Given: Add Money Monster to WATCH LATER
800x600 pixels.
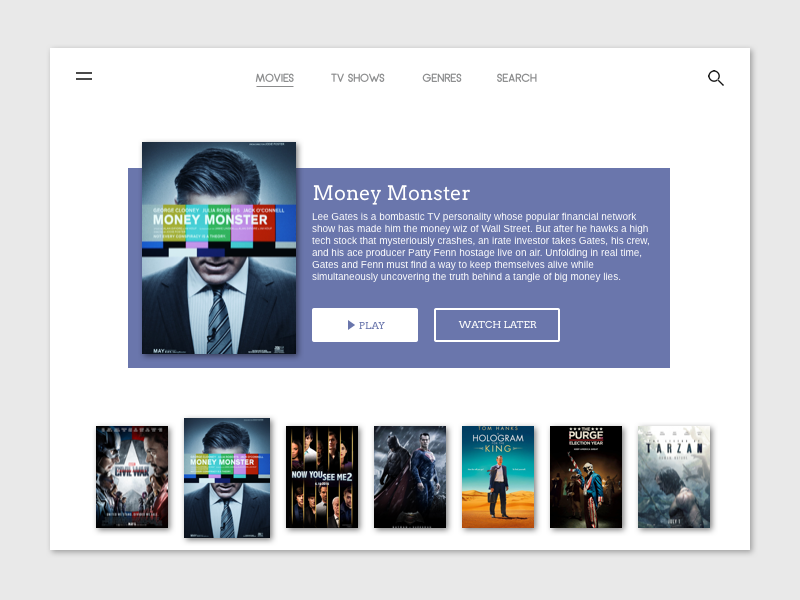Looking at the screenshot, I should (x=496, y=325).
